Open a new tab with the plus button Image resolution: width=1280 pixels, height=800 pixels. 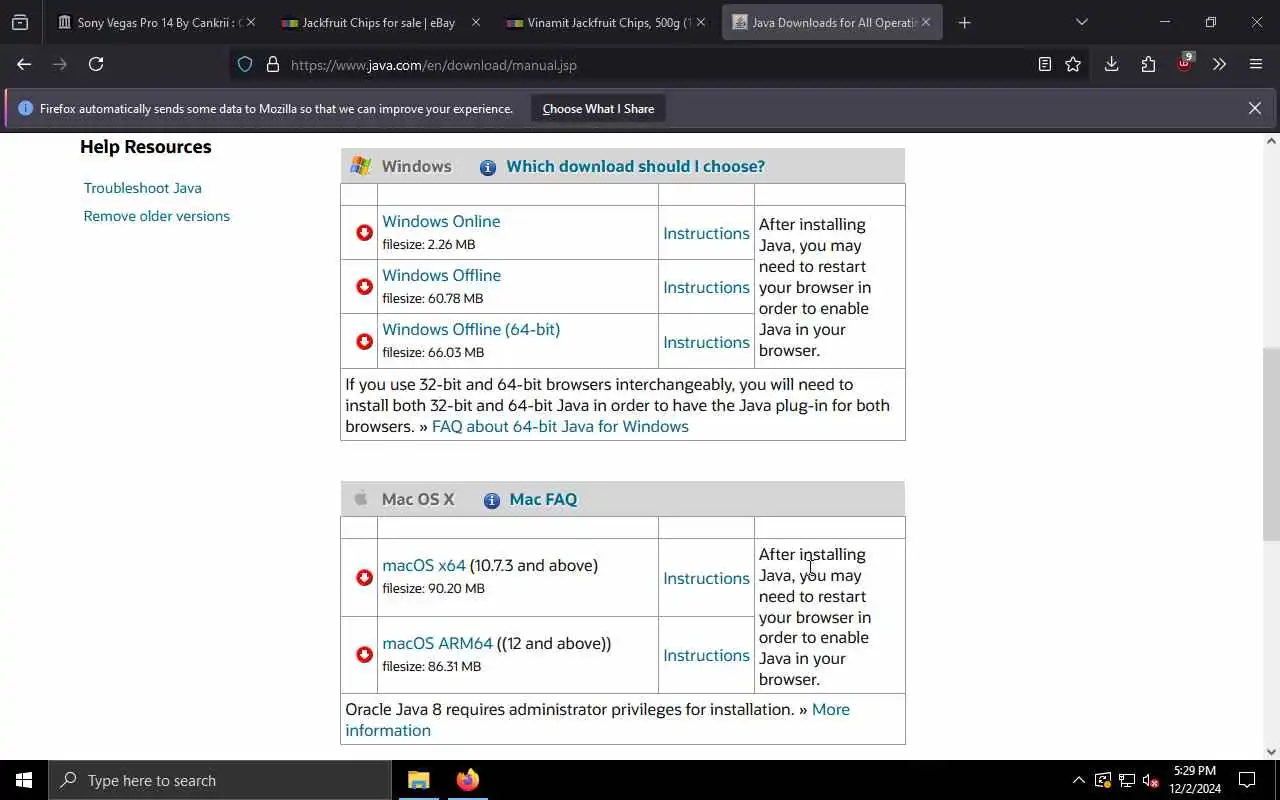pyautogui.click(x=964, y=22)
